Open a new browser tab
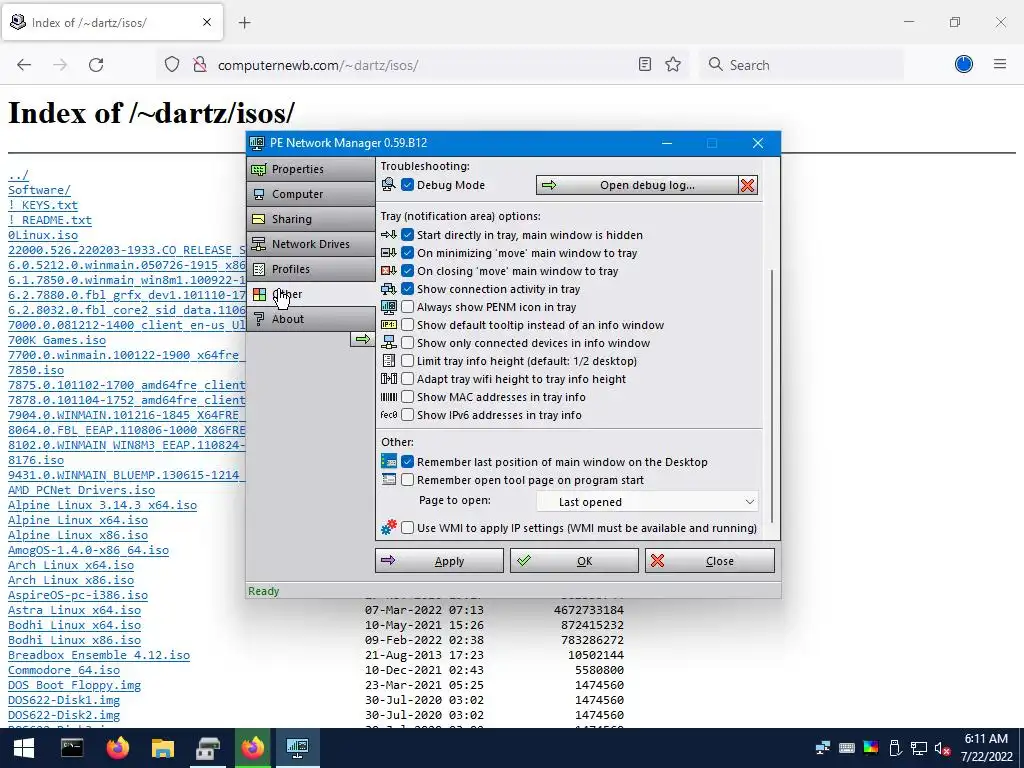The image size is (1024, 768). pyautogui.click(x=244, y=23)
